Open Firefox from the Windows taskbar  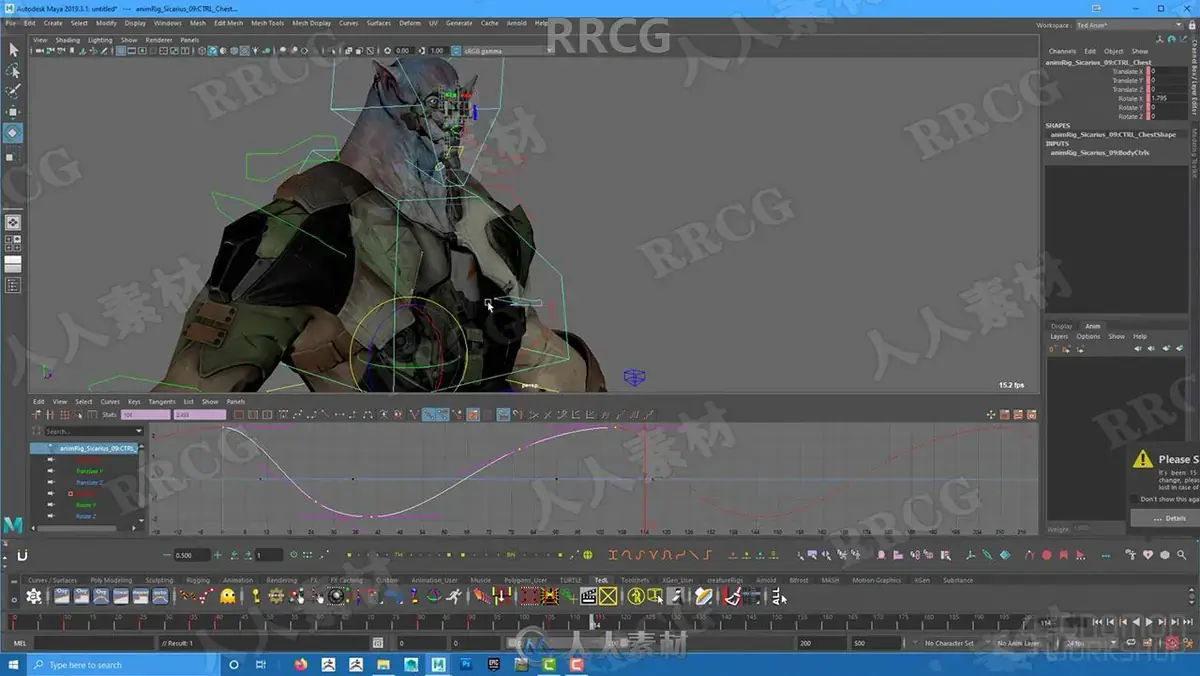[x=302, y=664]
